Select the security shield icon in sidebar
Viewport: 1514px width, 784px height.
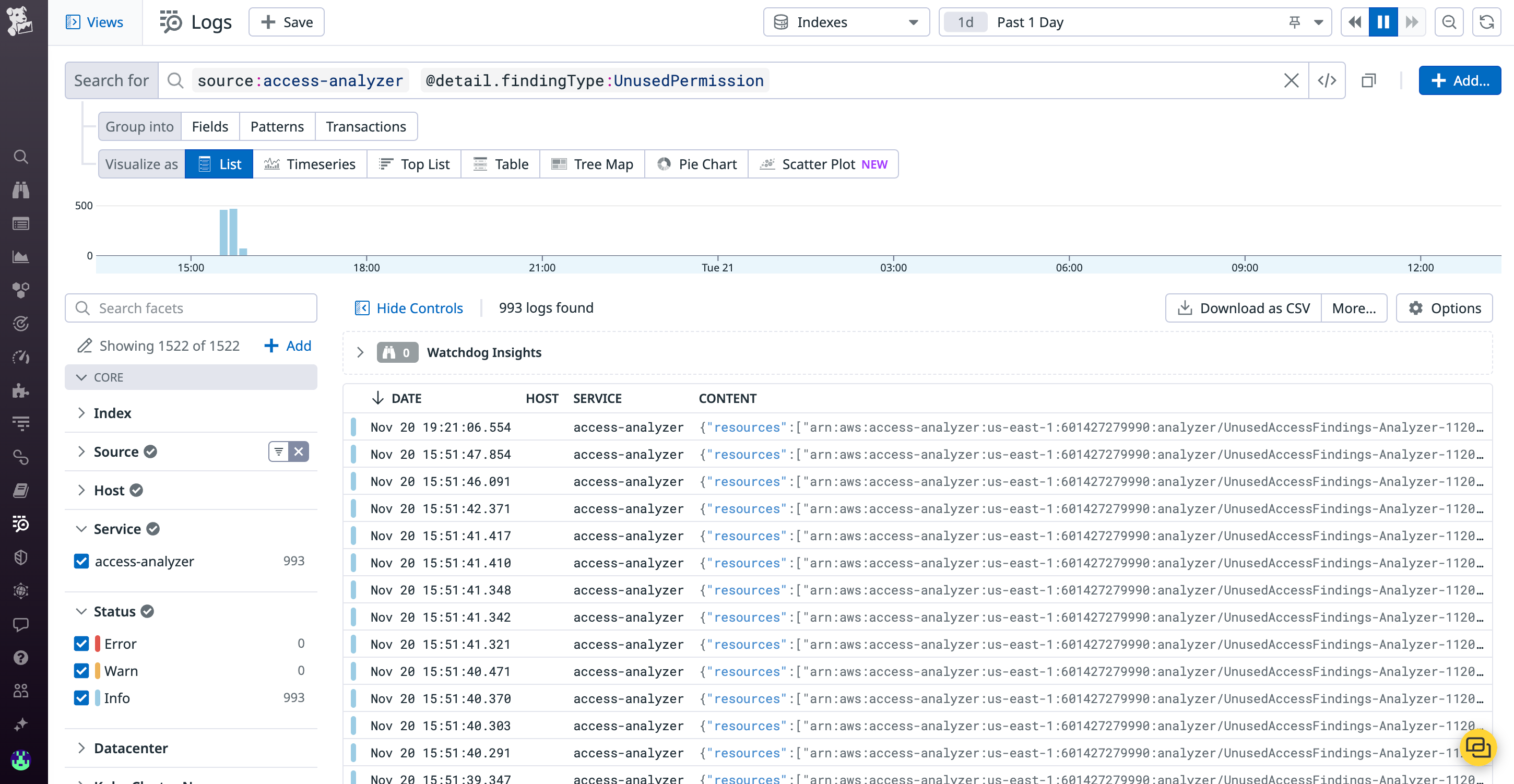pos(21,557)
